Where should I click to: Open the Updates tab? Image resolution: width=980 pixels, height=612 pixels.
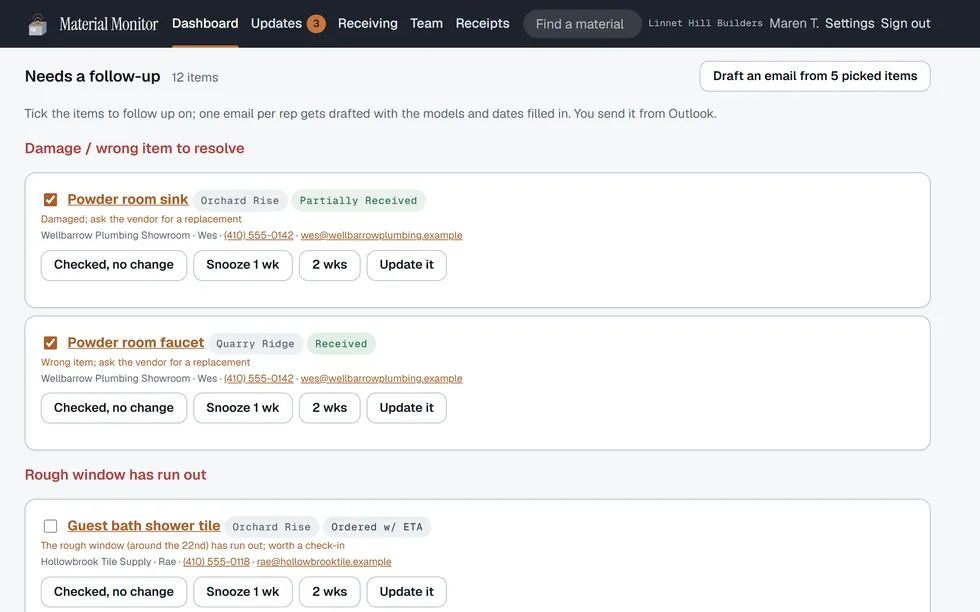pos(276,24)
